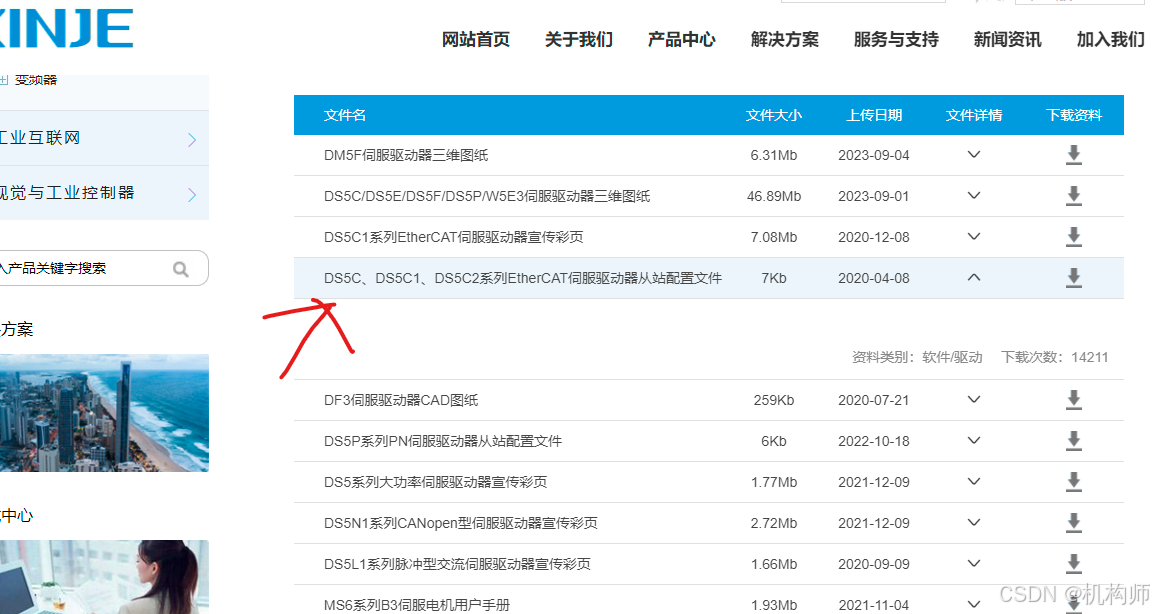Image resolution: width=1154 pixels, height=614 pixels.
Task: Open the coastal city solutions thumbnail
Action: point(104,413)
